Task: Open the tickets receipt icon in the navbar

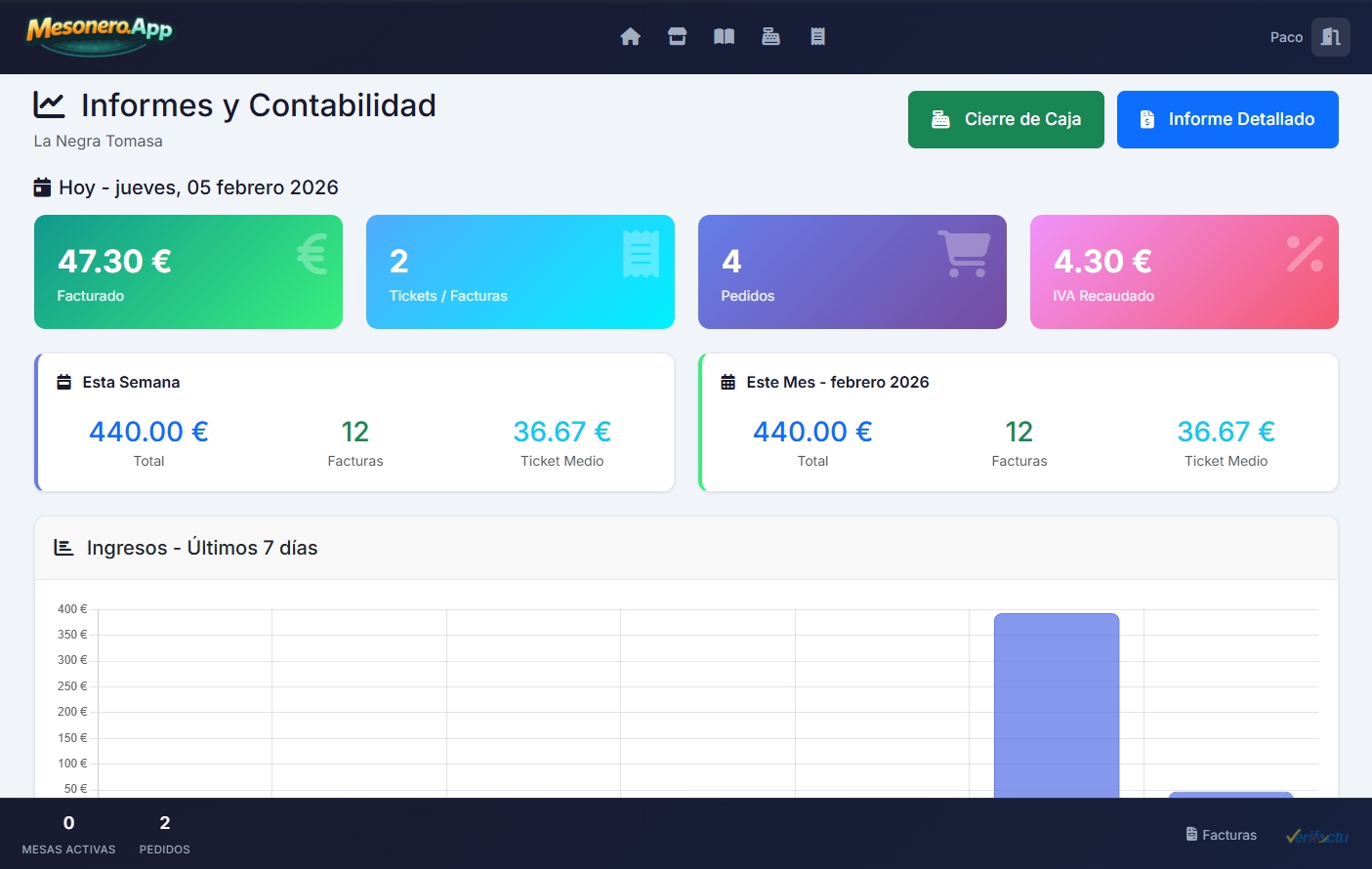Action: pyautogui.click(x=817, y=36)
